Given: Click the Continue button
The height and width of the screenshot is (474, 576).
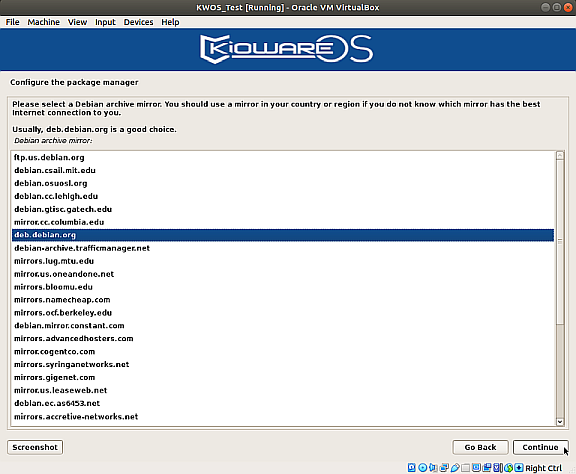Looking at the screenshot, I should pos(540,447).
